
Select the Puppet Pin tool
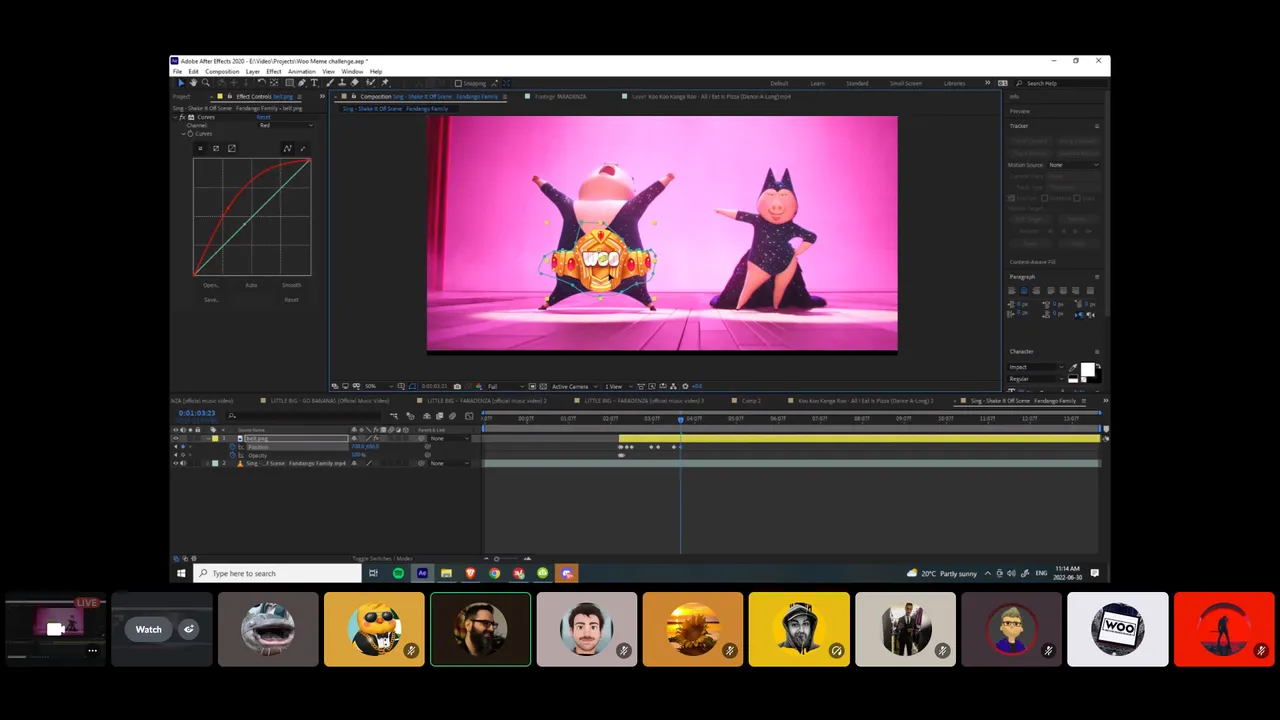[384, 83]
